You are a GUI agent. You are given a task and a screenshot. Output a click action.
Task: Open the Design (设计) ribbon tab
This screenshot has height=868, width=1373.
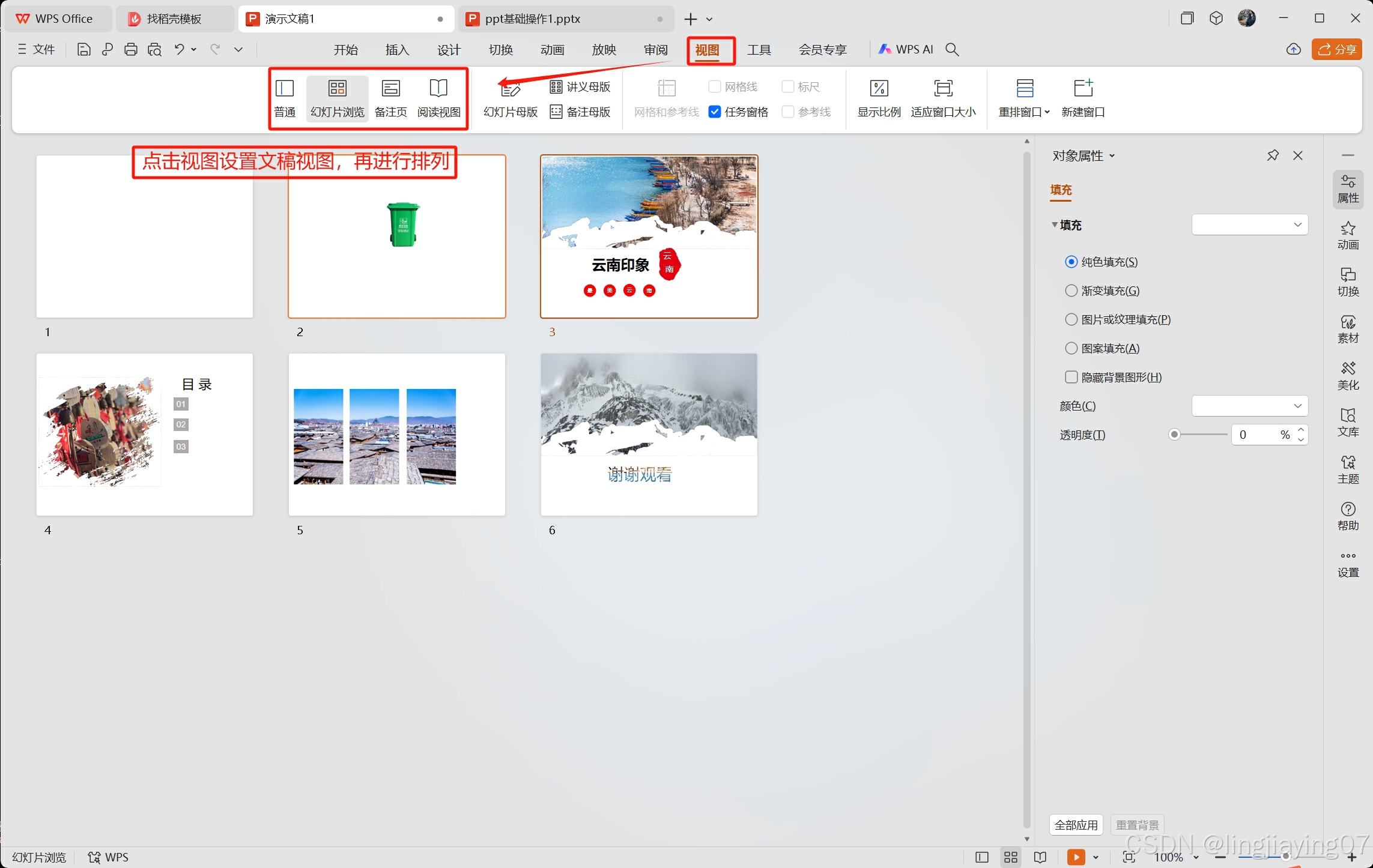[449, 50]
